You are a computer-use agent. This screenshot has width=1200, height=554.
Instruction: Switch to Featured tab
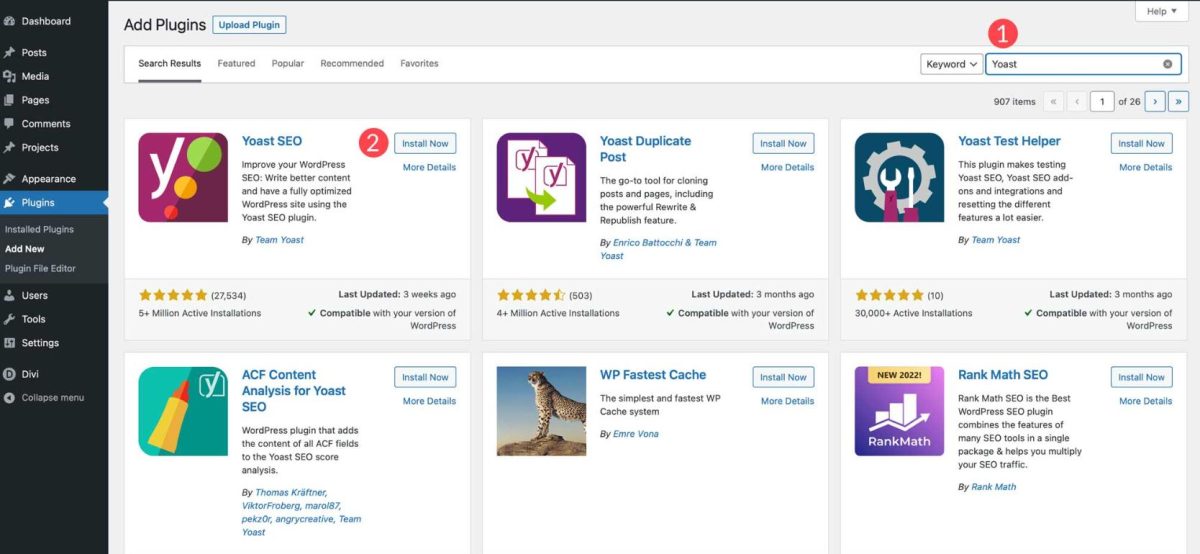(237, 63)
